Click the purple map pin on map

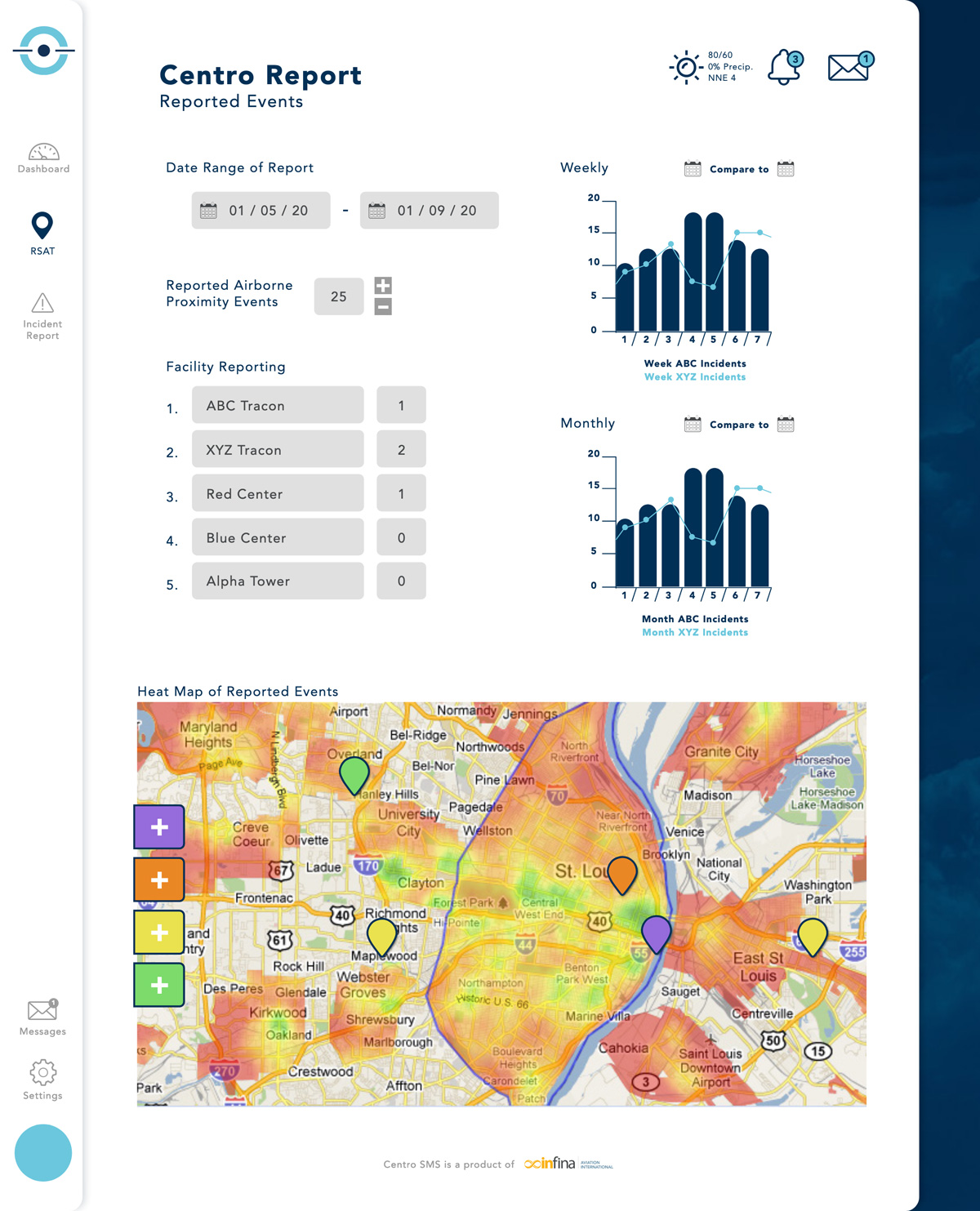656,933
